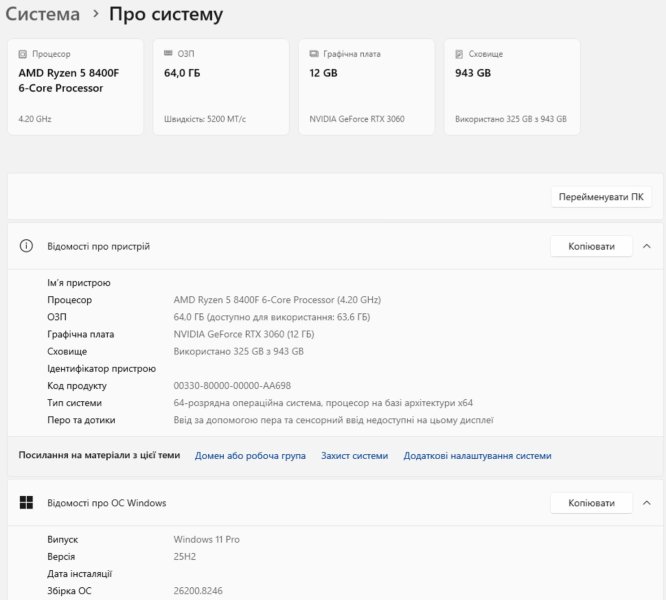
Task: Click 4.20 GHz text in processor card
Action: (35, 119)
